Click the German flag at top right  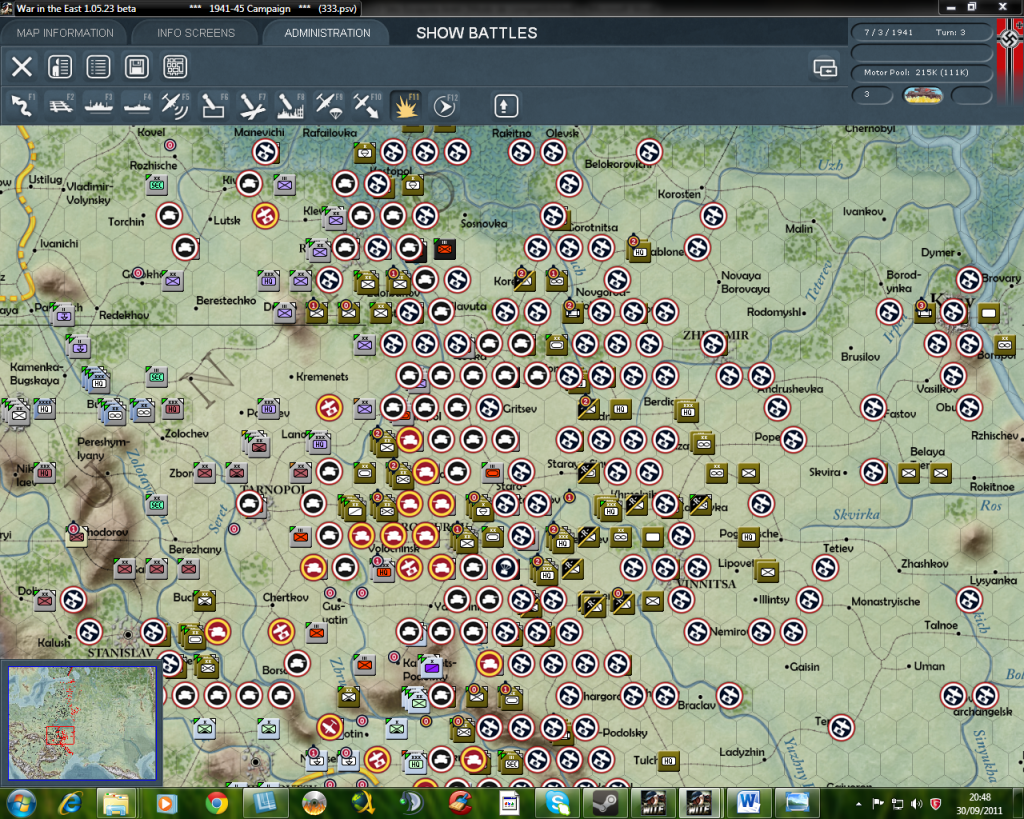pos(1010,41)
